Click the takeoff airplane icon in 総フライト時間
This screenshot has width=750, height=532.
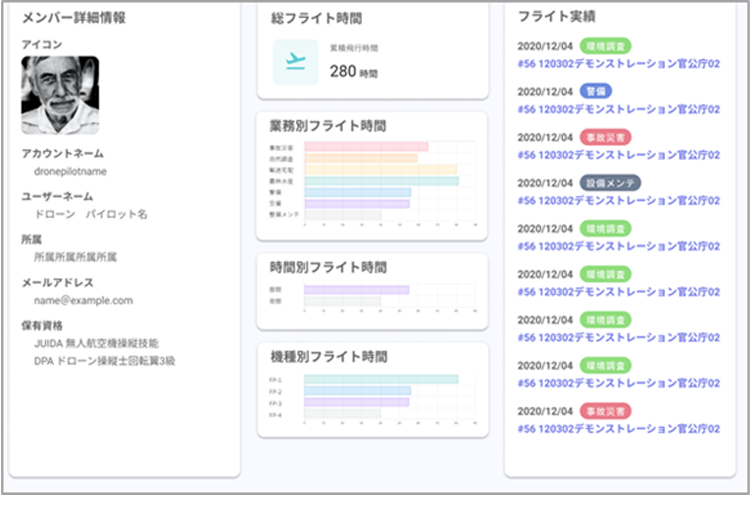click(296, 62)
